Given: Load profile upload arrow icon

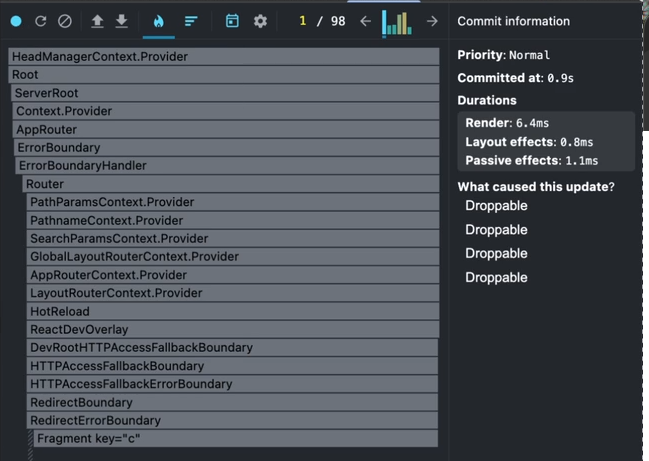Looking at the screenshot, I should point(97,21).
